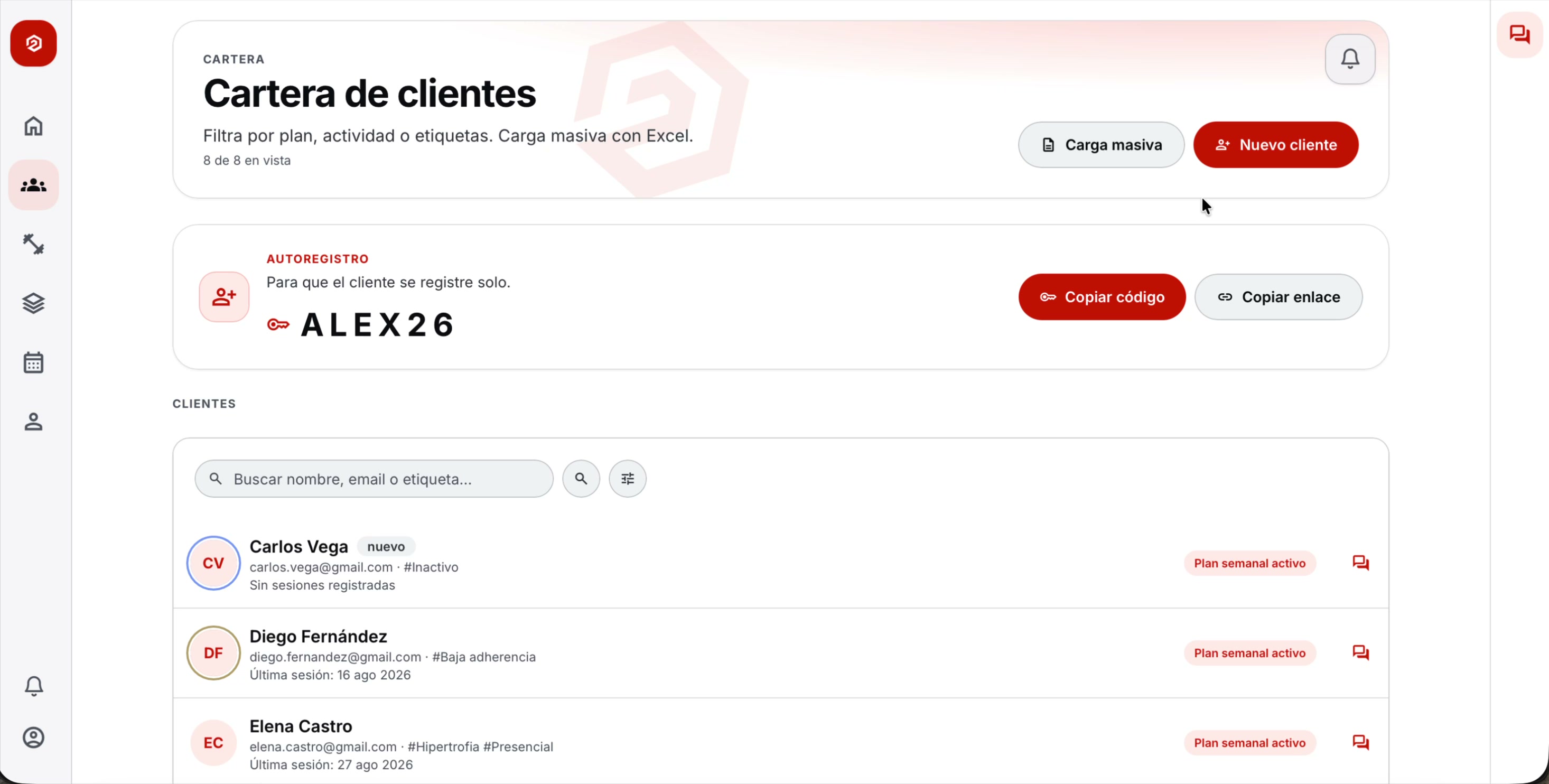Click the Cartera de clientes heading
The image size is (1549, 784).
370,93
